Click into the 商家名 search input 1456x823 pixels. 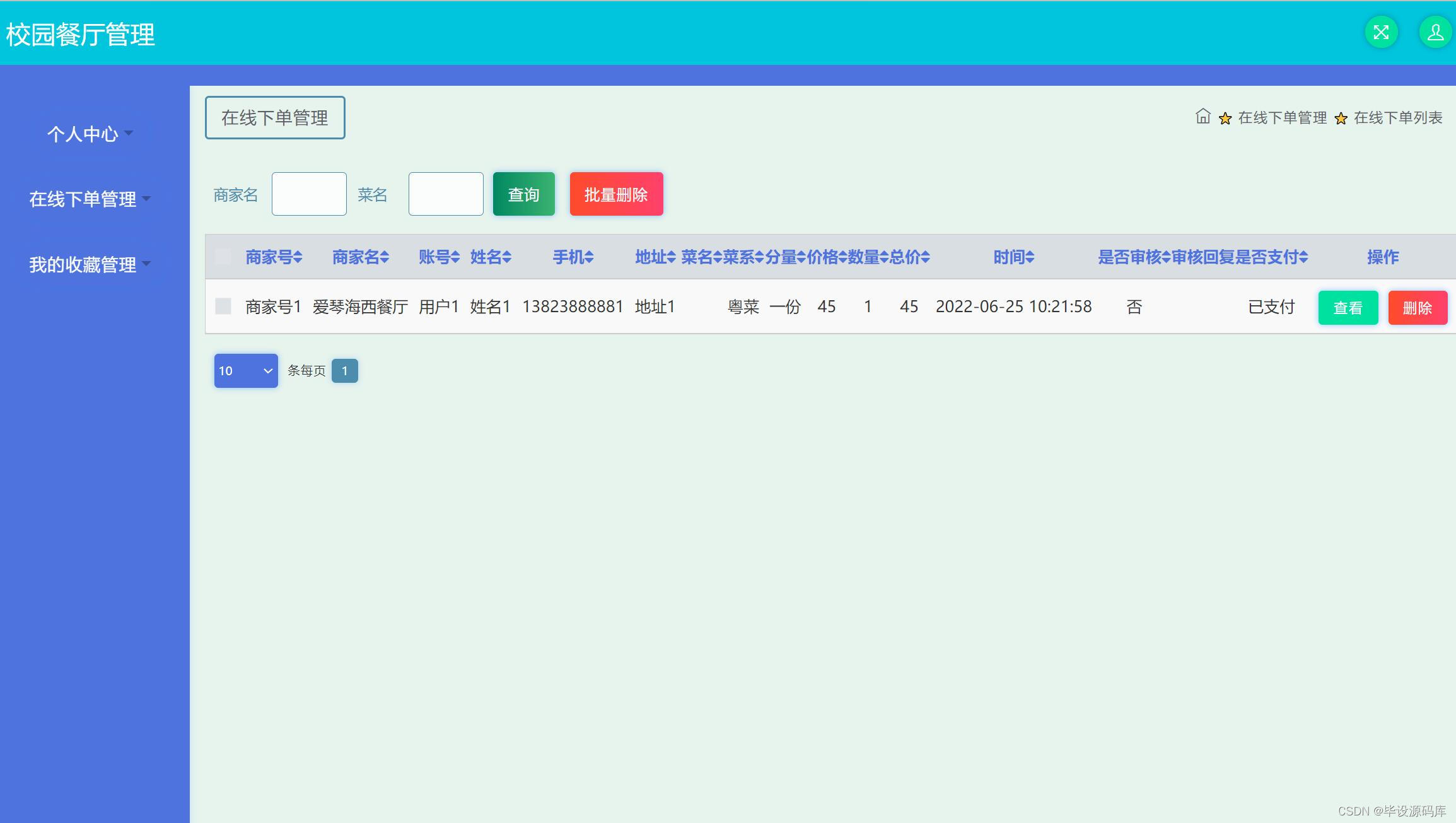coord(309,194)
